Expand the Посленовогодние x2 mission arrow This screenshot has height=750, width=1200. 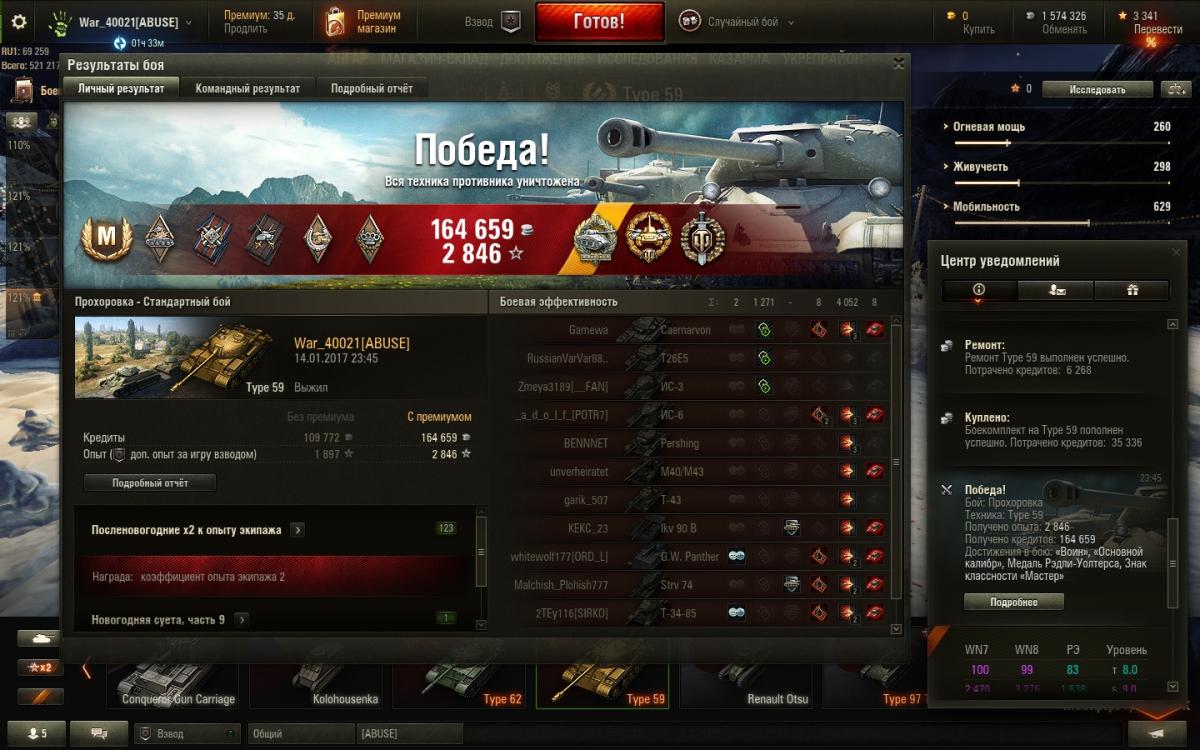pos(298,530)
